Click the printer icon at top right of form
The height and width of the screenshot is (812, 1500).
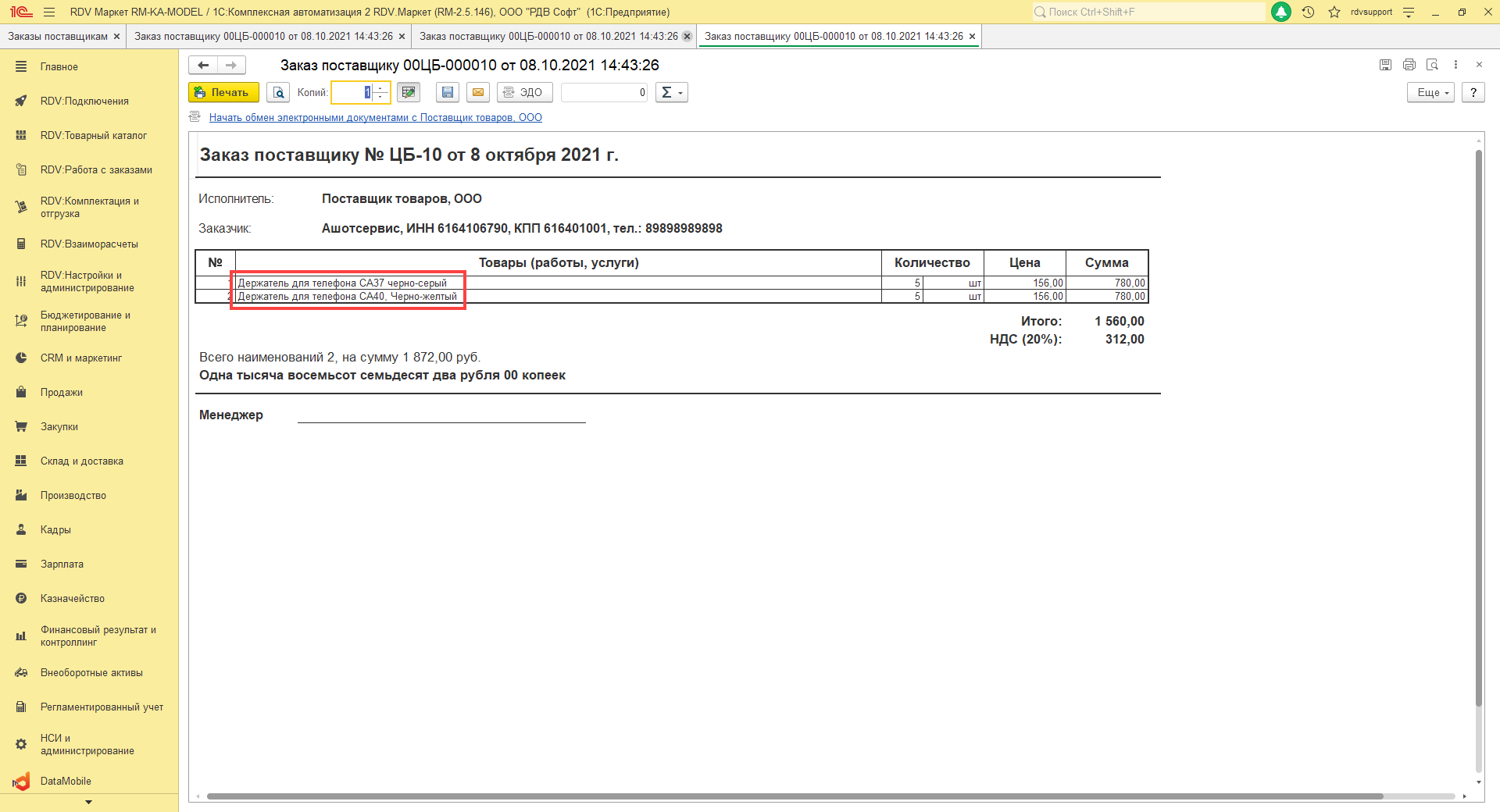point(1409,65)
